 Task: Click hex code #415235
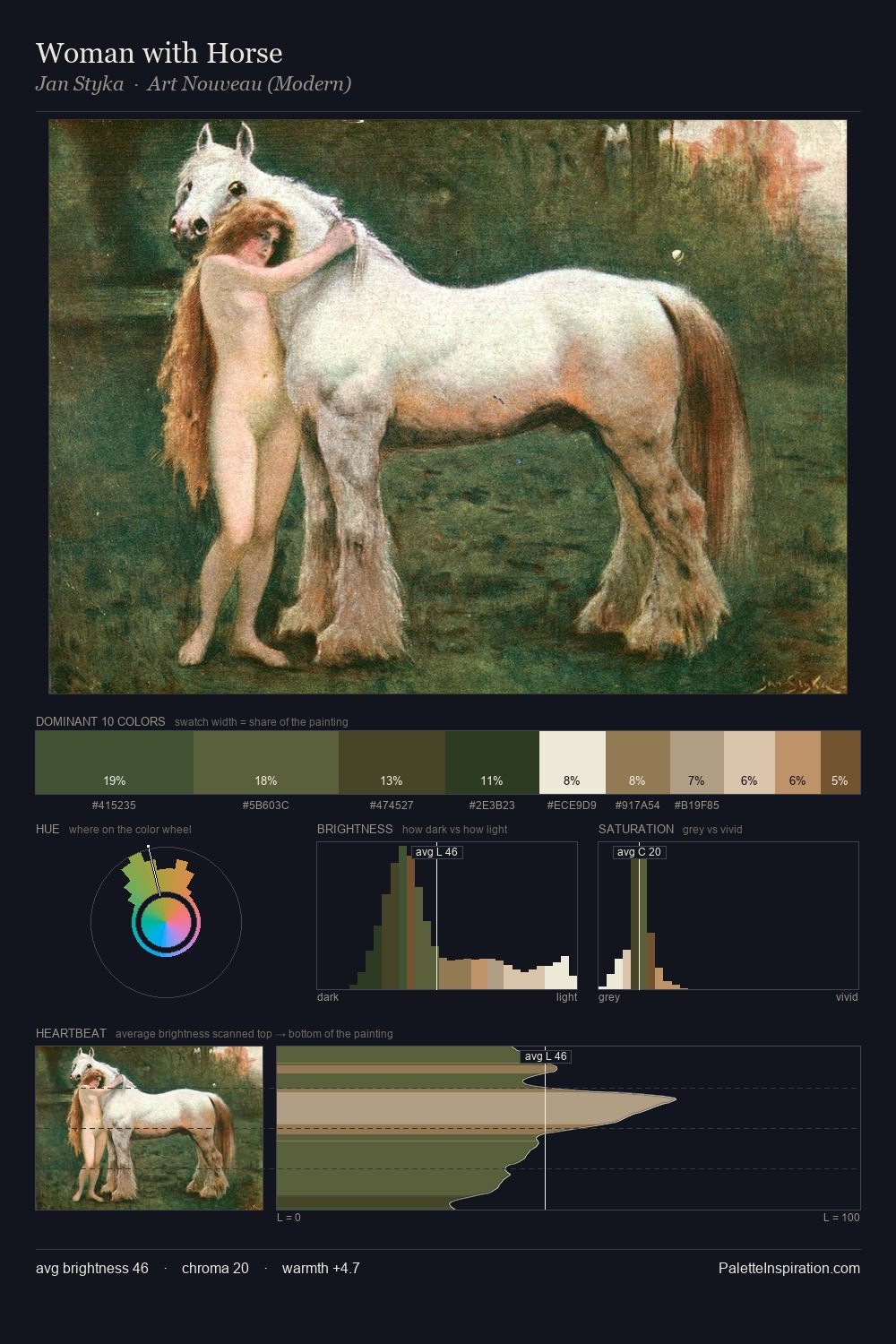[x=115, y=806]
